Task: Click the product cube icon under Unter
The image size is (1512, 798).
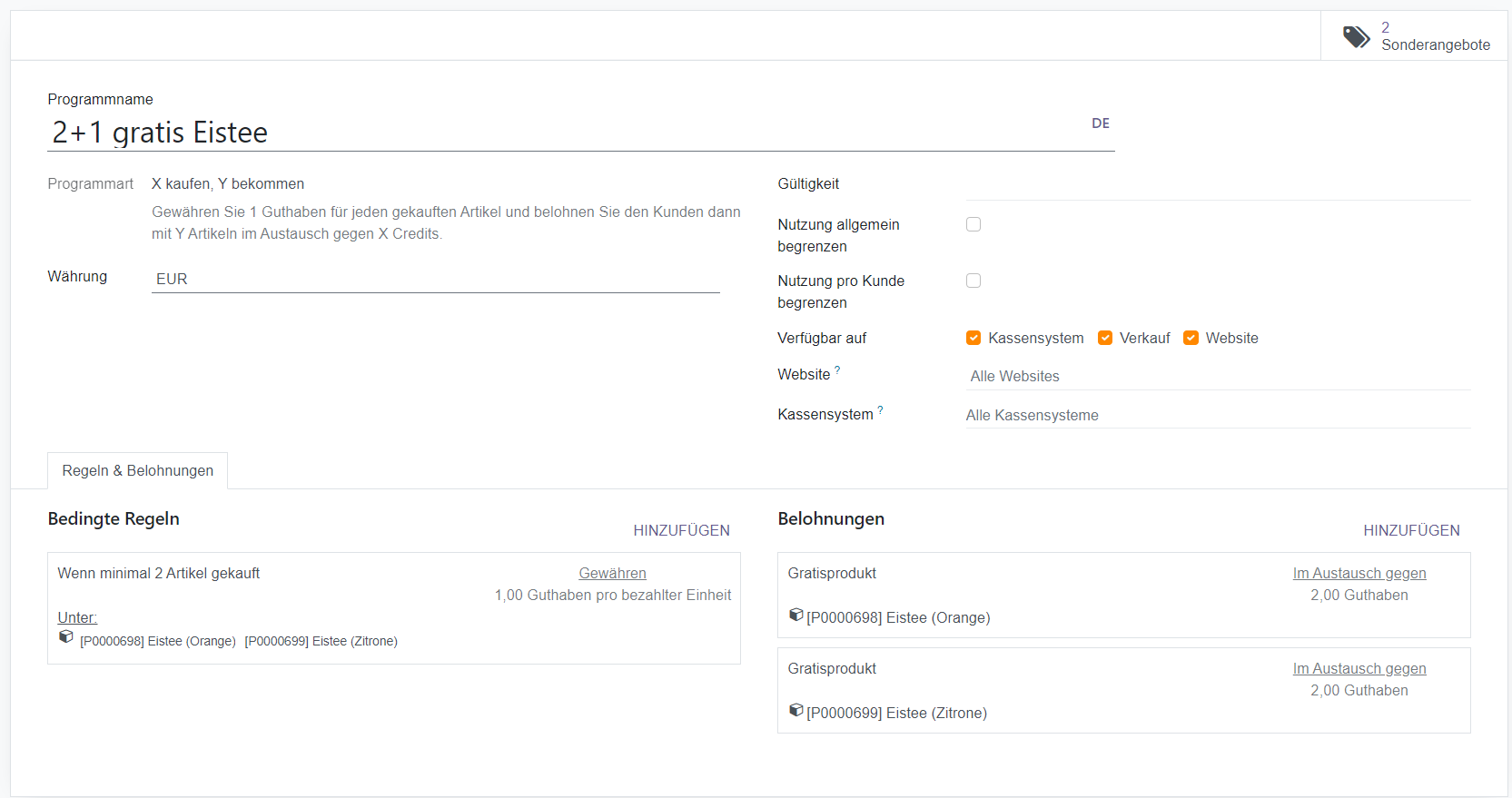Action: [x=66, y=637]
